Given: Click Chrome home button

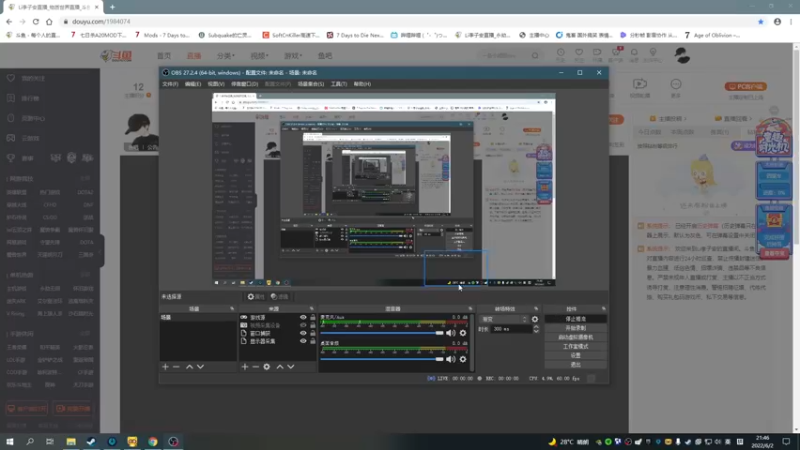Looking at the screenshot, I should pos(49,22).
